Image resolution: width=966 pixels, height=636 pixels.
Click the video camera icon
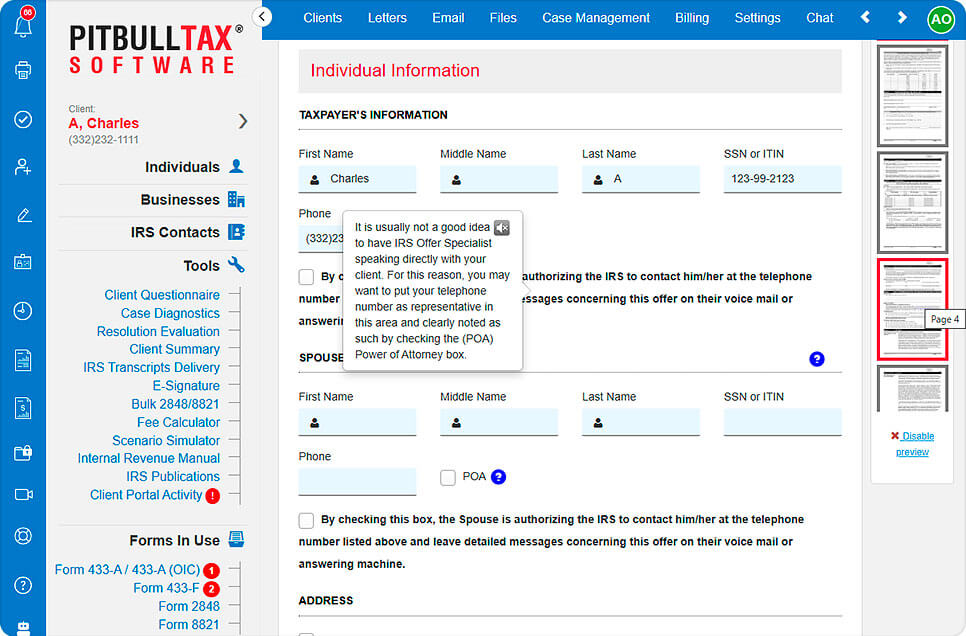(x=23, y=494)
